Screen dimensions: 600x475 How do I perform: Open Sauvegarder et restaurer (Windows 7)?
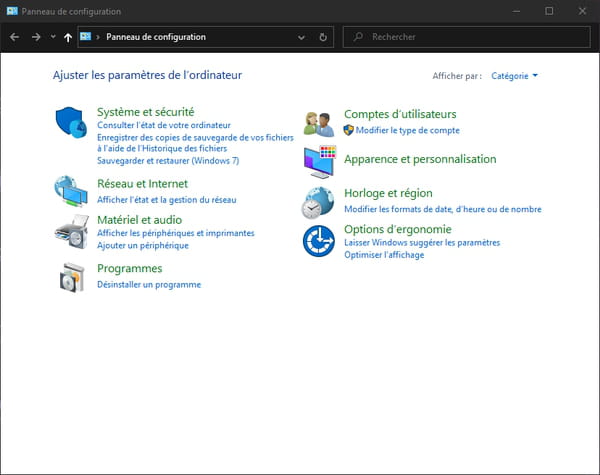click(168, 160)
